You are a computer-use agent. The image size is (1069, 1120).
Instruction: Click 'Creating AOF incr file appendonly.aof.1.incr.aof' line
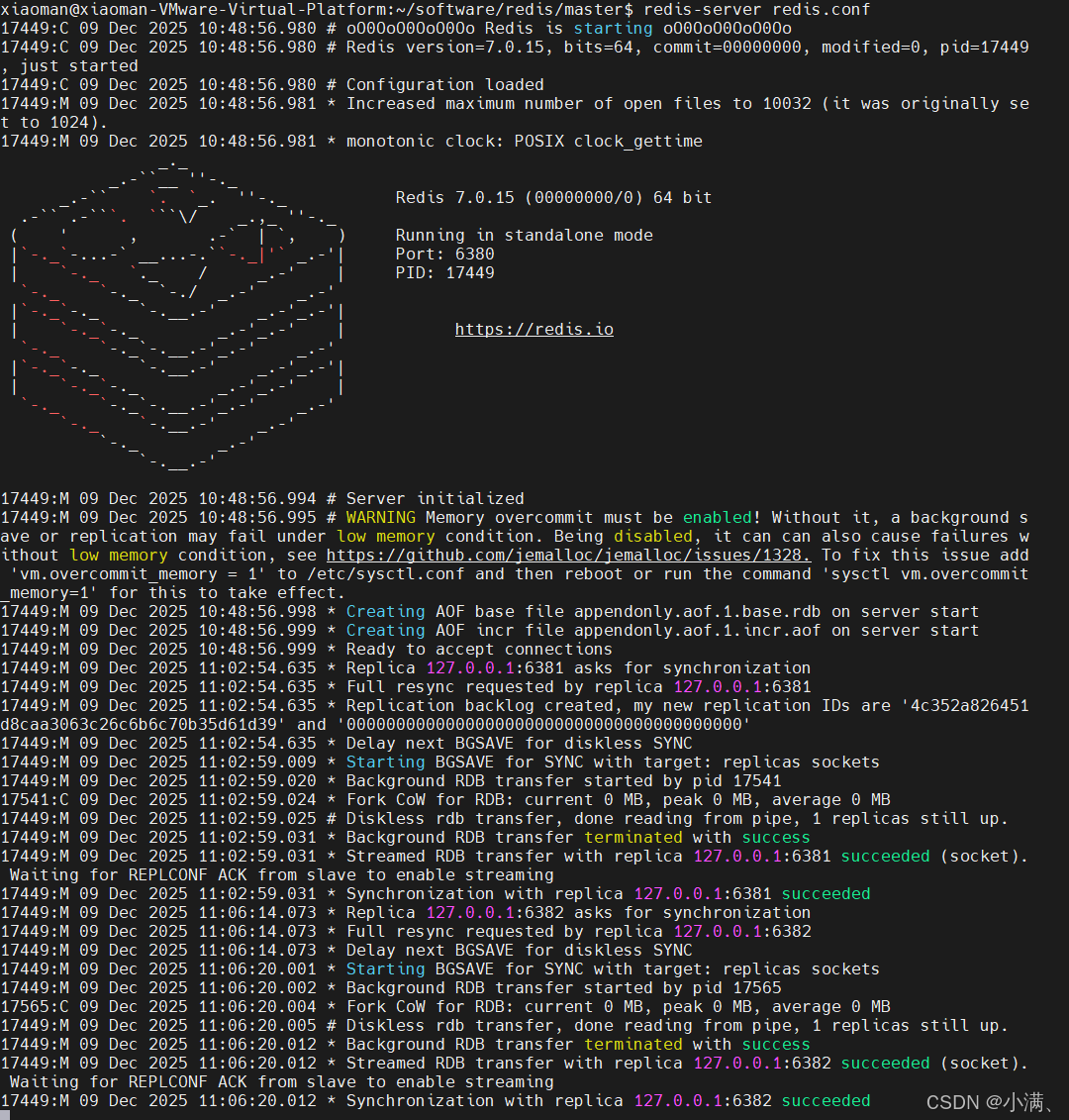[x=490, y=630]
